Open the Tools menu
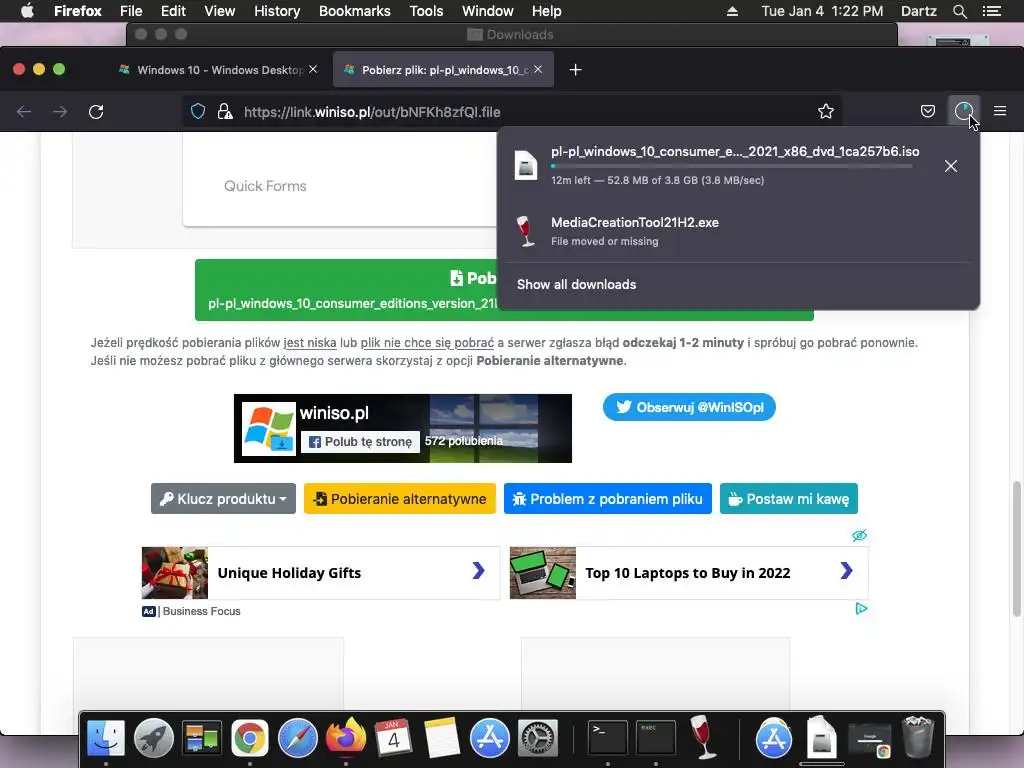 tap(426, 11)
